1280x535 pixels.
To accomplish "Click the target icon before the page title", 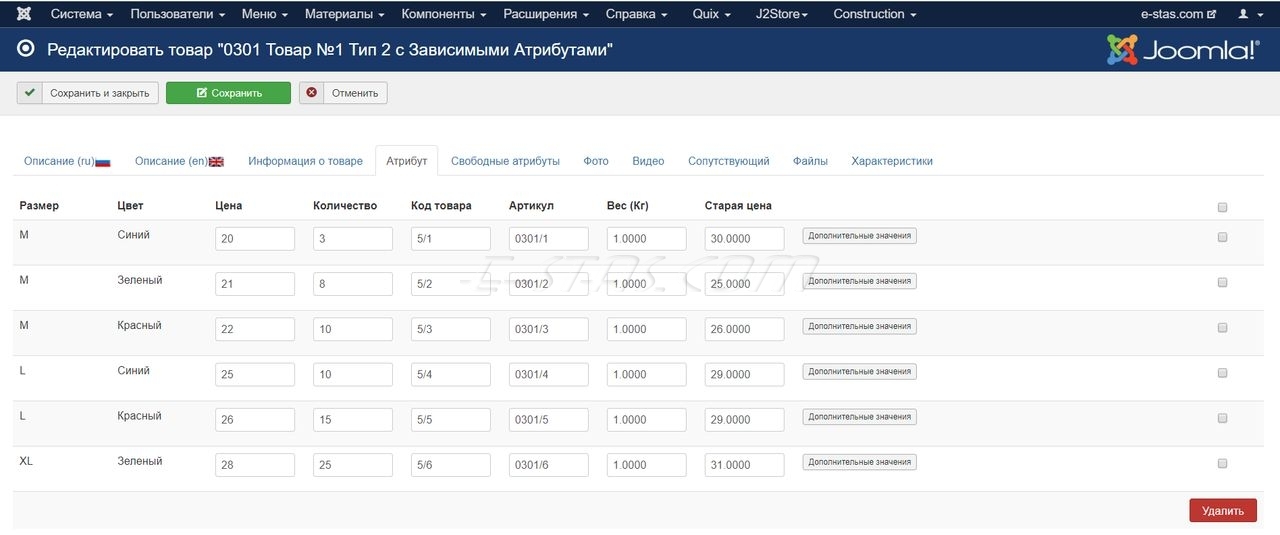I will (x=26, y=49).
